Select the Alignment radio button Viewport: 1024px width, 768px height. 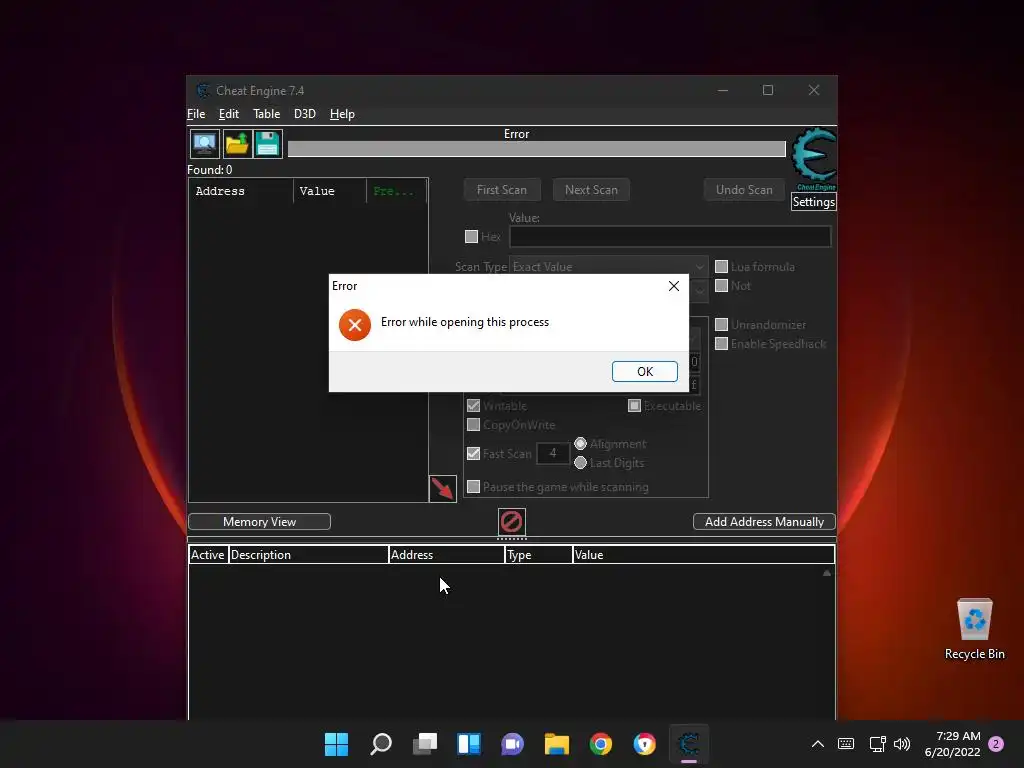point(581,443)
